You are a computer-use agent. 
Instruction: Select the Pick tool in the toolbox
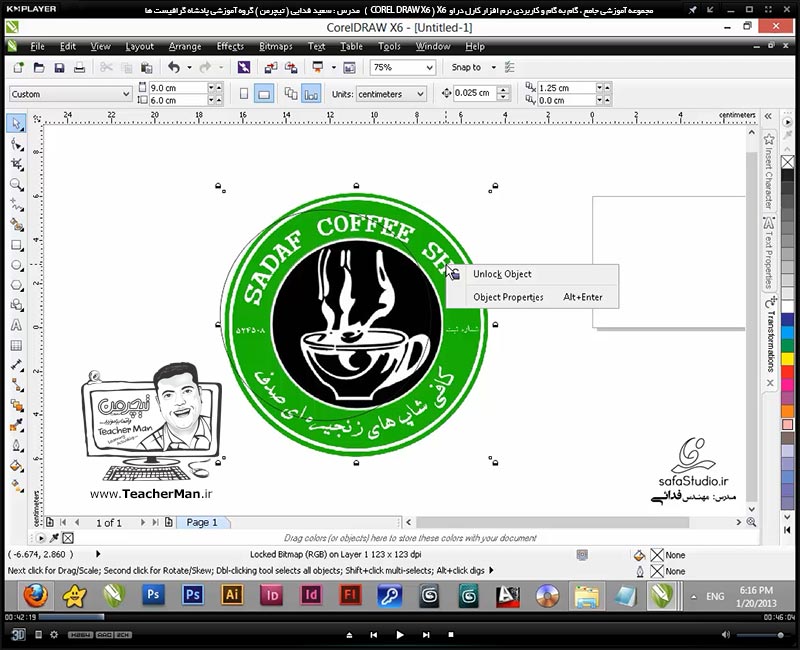pos(17,123)
